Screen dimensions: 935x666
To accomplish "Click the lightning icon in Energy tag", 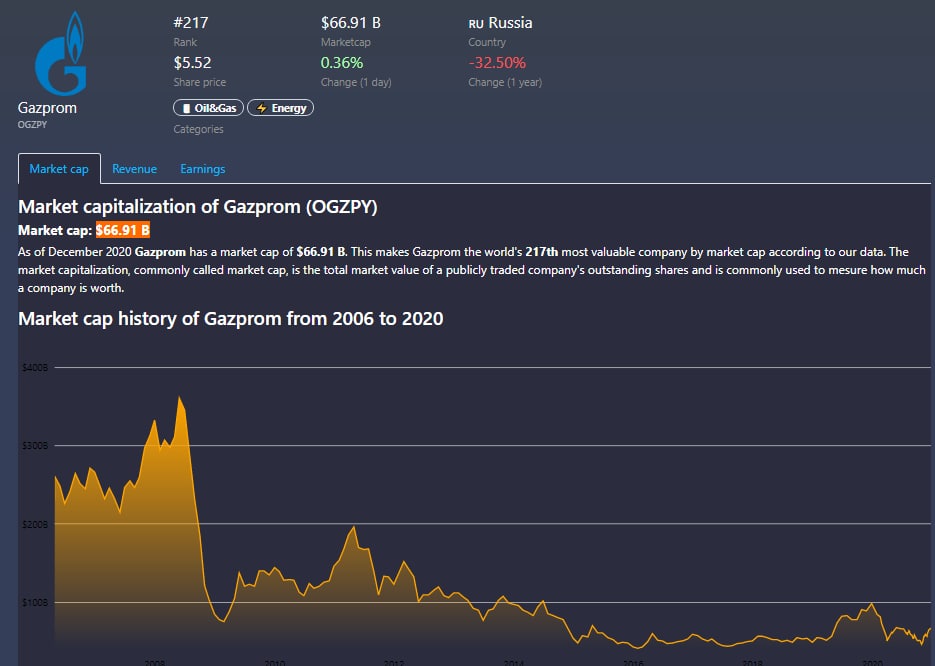I will tap(261, 108).
